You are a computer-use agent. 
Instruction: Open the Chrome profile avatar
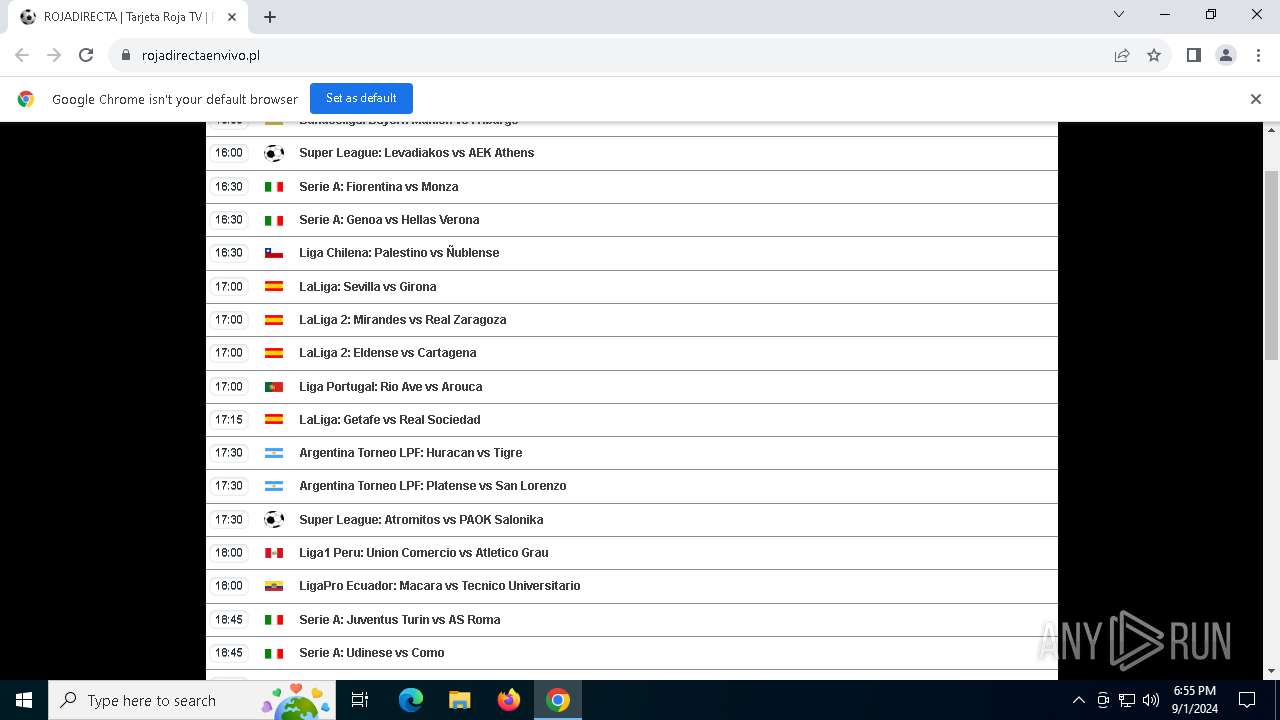point(1226,55)
